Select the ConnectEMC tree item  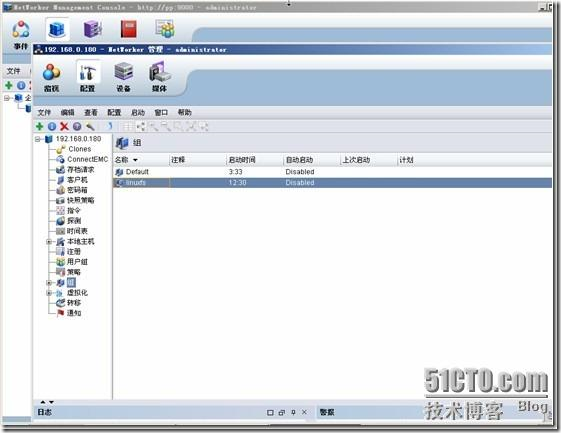coord(88,159)
